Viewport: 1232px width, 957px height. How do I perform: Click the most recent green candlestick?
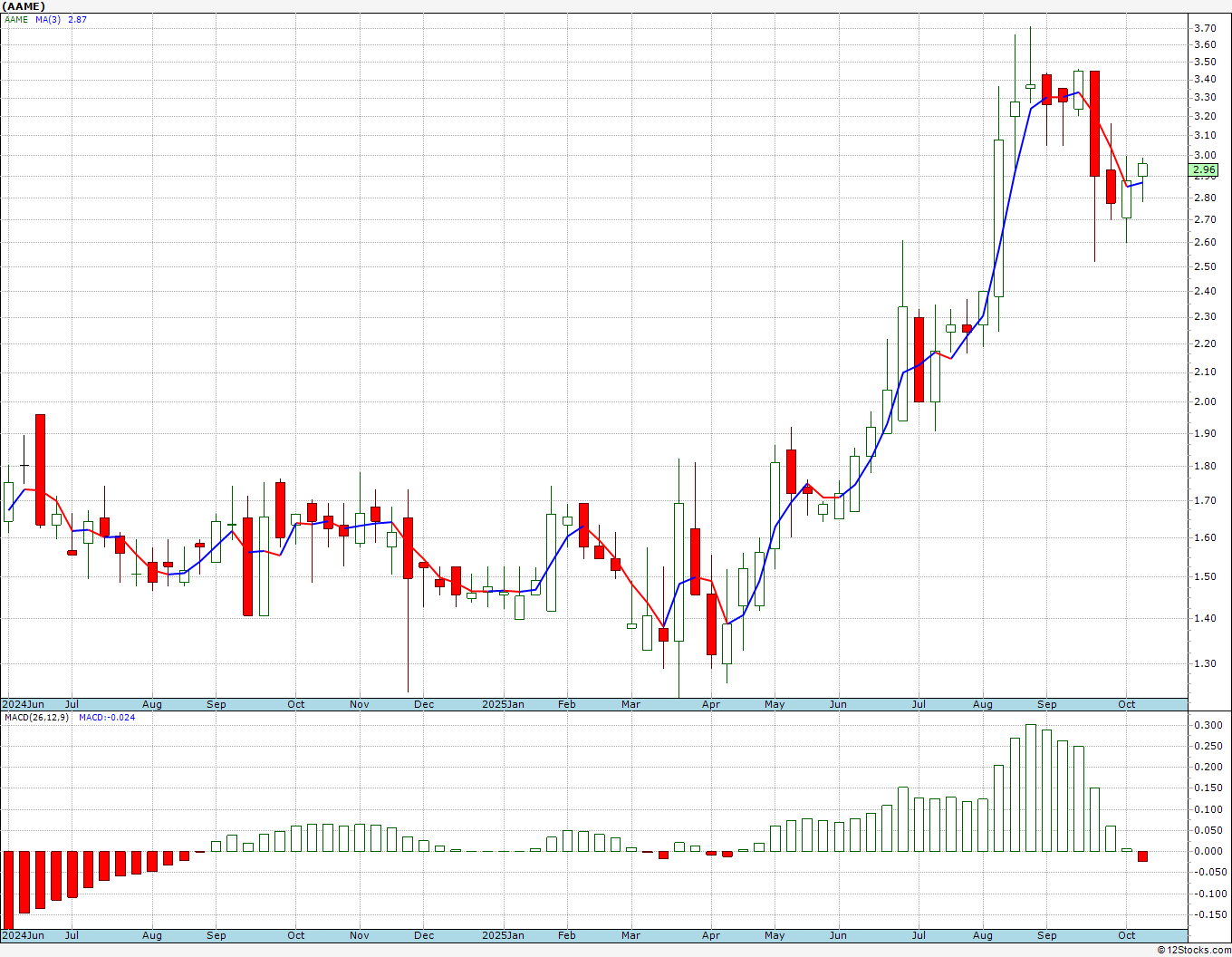click(x=1143, y=169)
